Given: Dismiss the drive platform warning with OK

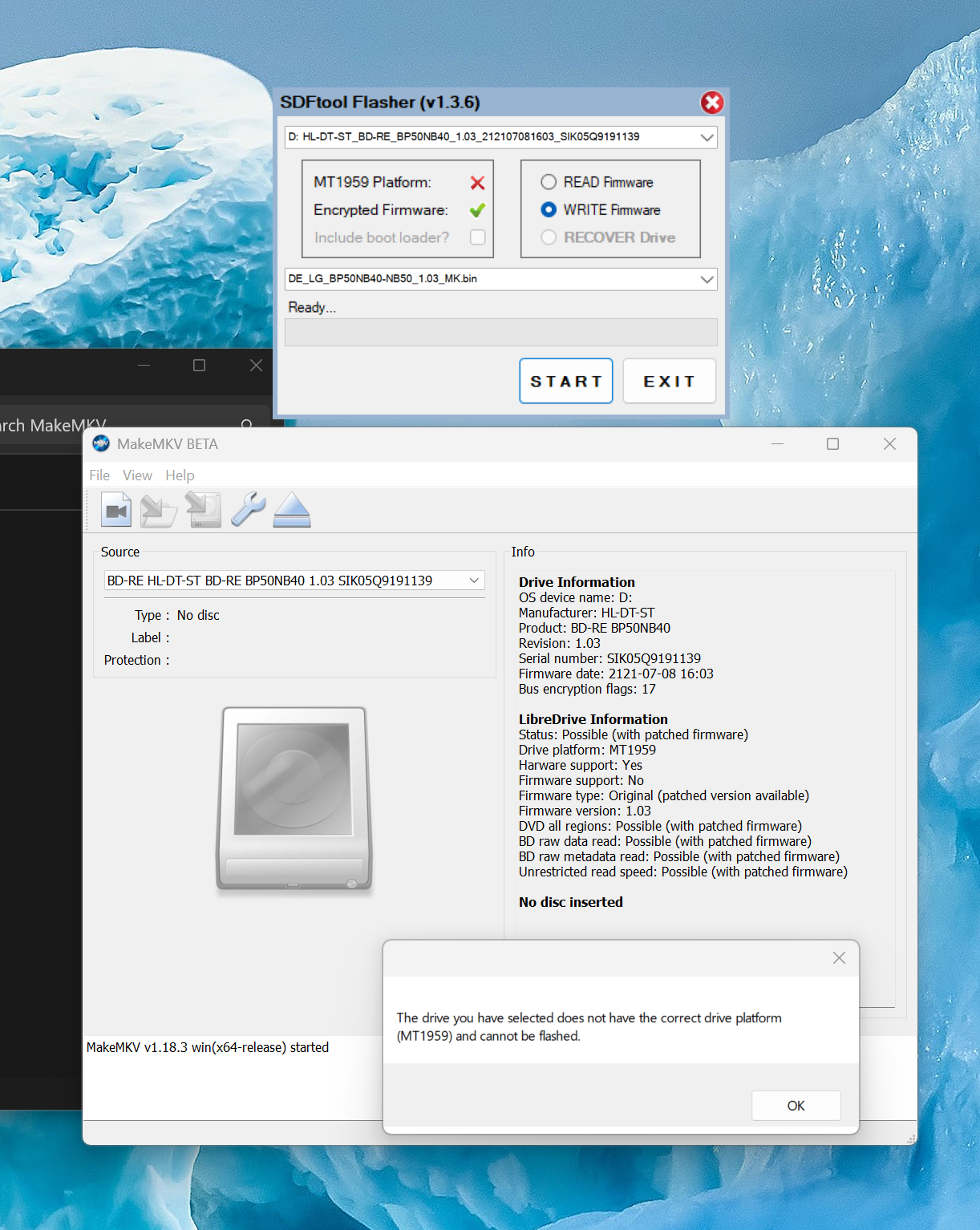Looking at the screenshot, I should [796, 1105].
